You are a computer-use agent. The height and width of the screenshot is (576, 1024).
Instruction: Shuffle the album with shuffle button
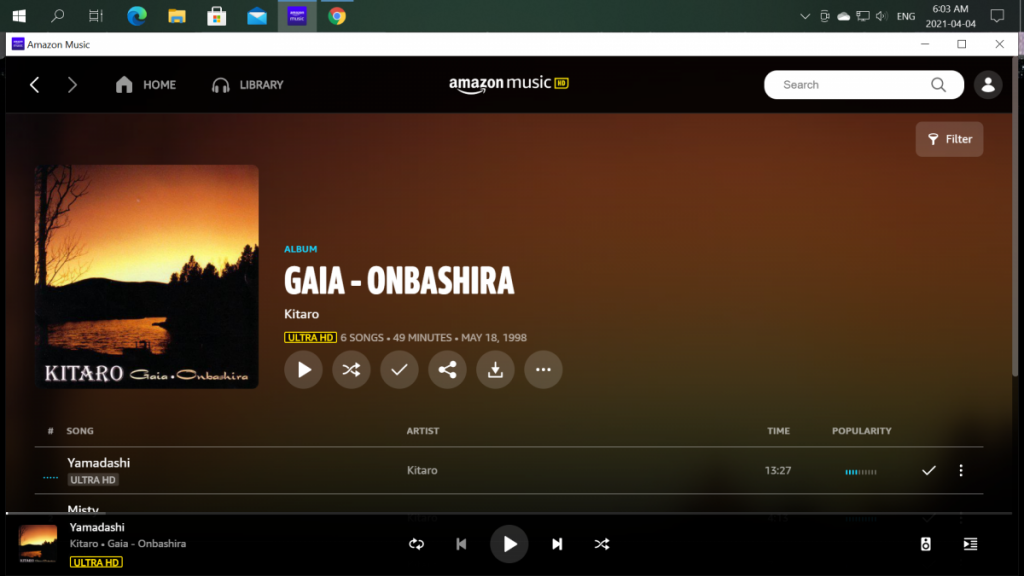click(351, 370)
